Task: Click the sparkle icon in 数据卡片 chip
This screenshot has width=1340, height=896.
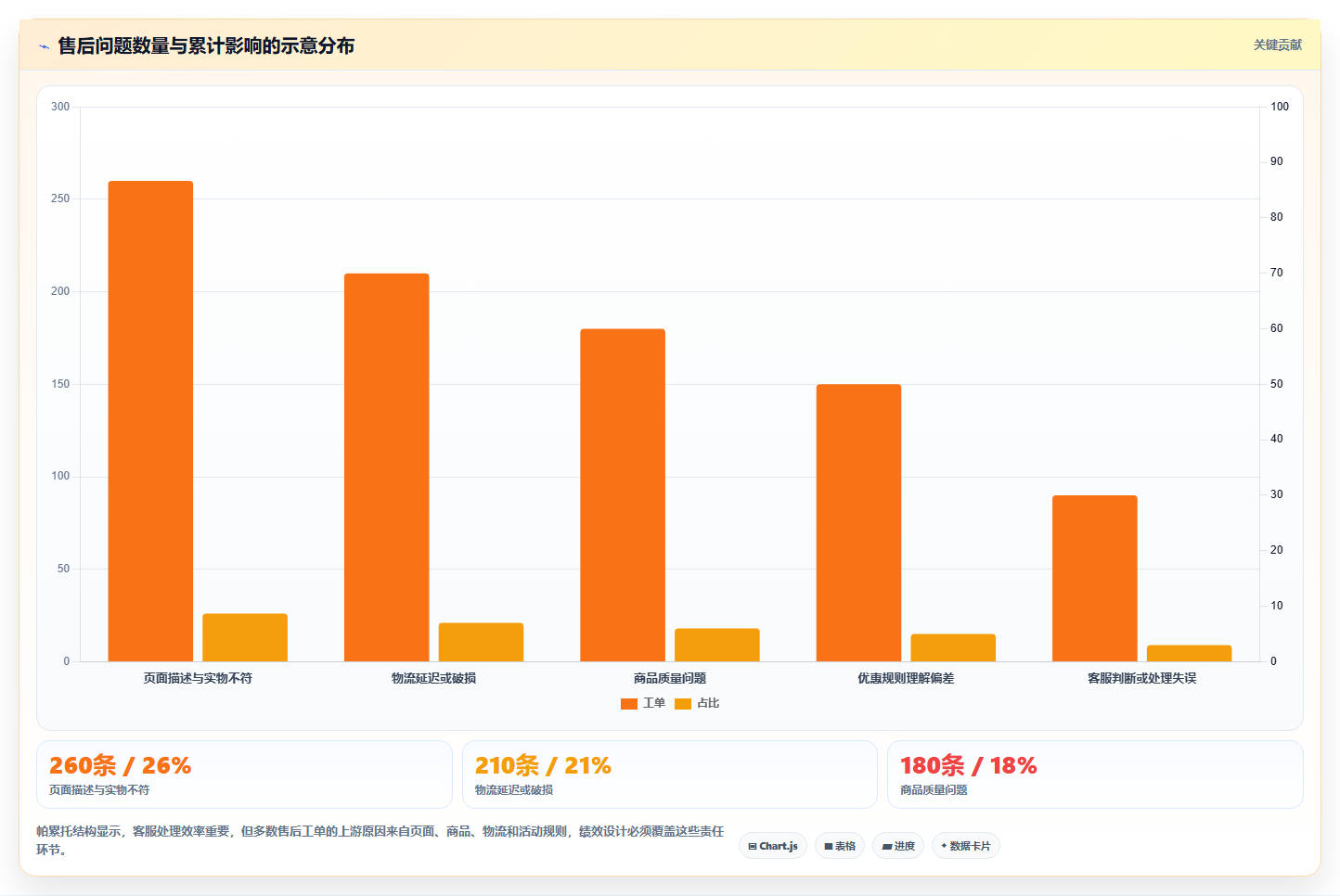Action: coord(945,846)
